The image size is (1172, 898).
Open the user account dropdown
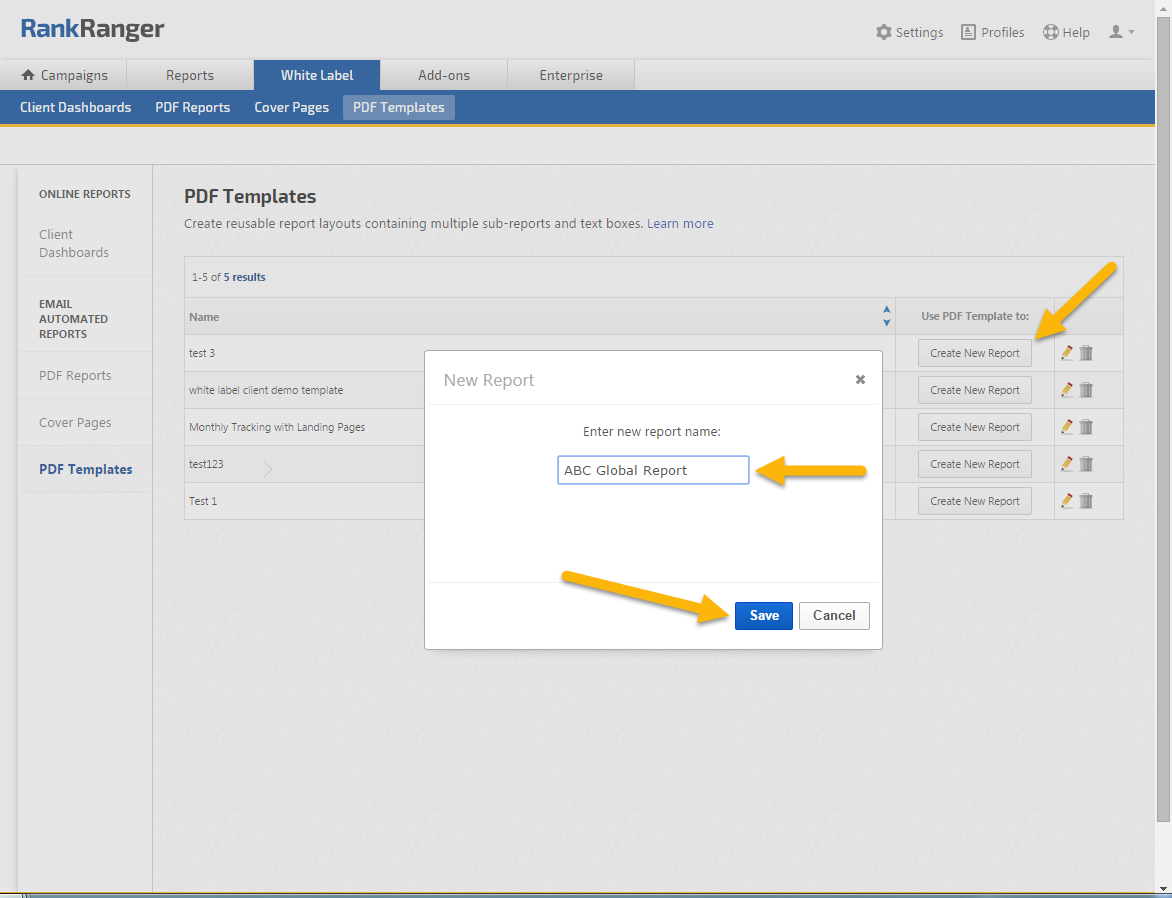1121,32
